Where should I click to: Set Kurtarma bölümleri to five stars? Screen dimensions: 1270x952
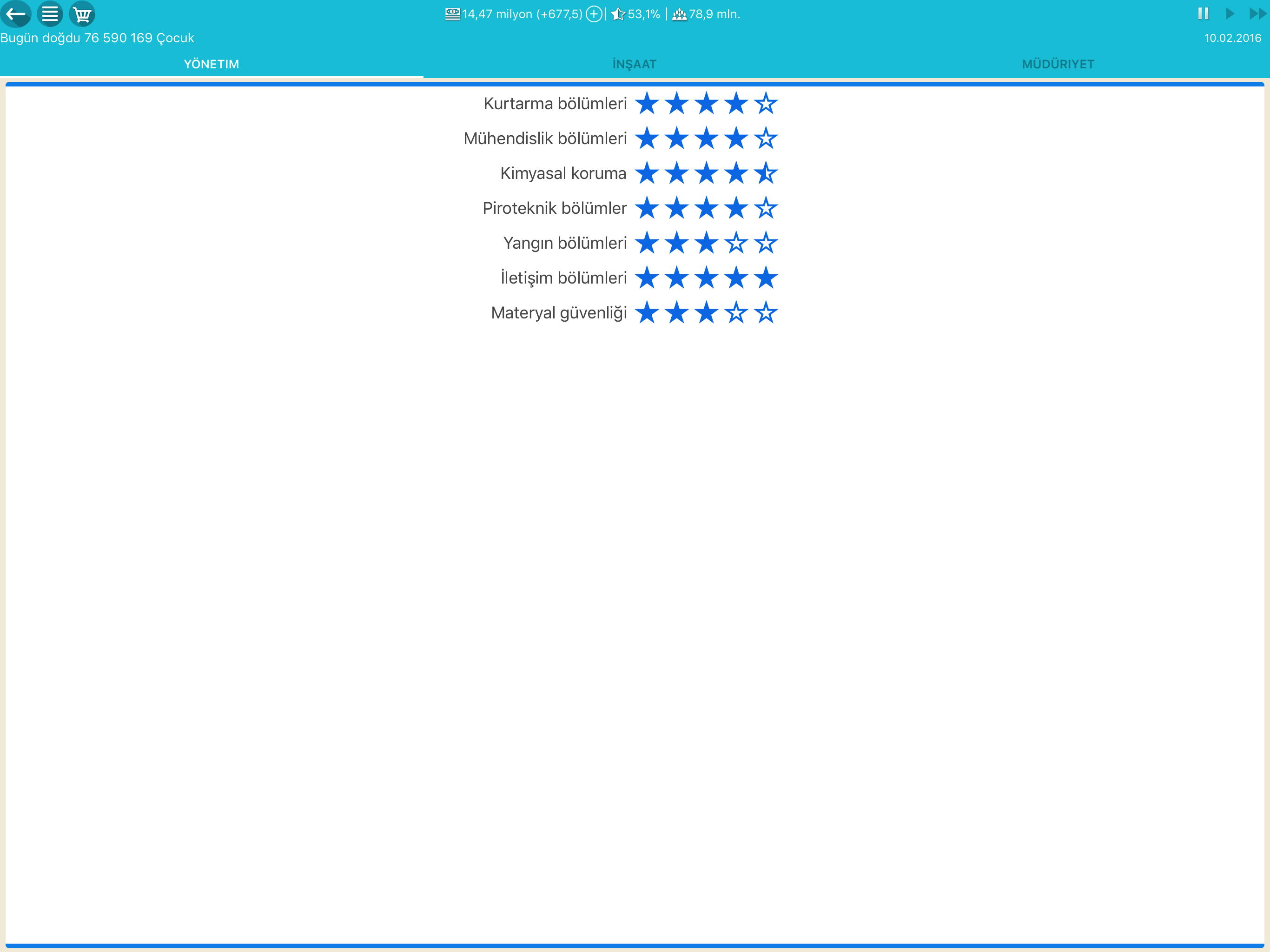point(766,103)
